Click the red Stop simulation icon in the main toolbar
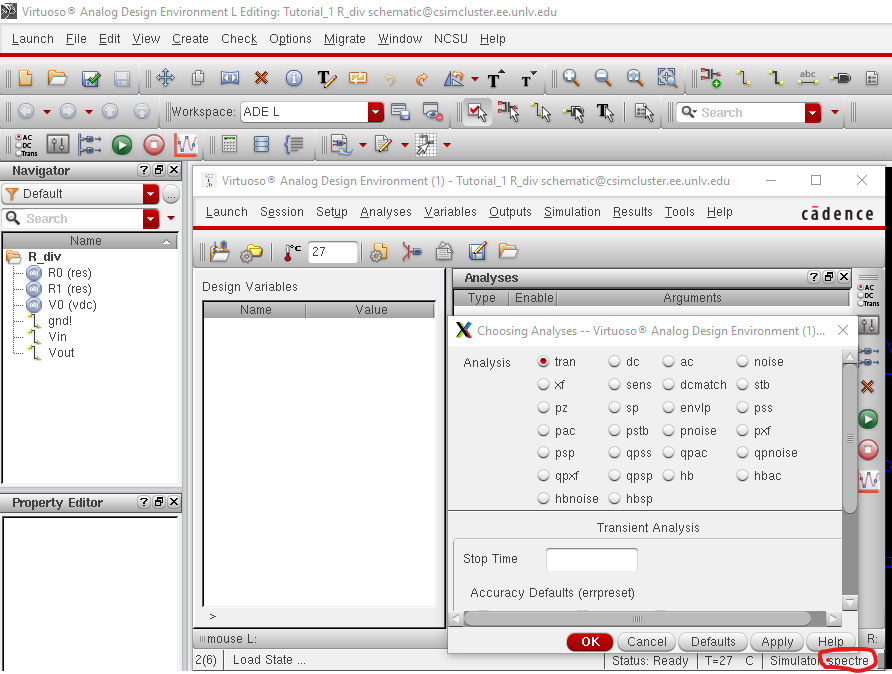The image size is (892, 674). 153,145
